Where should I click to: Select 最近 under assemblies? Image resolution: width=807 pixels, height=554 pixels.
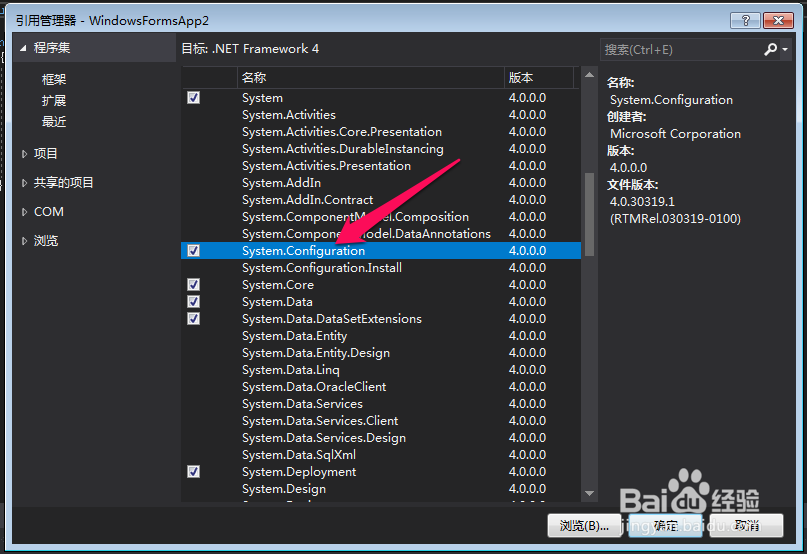tap(54, 122)
